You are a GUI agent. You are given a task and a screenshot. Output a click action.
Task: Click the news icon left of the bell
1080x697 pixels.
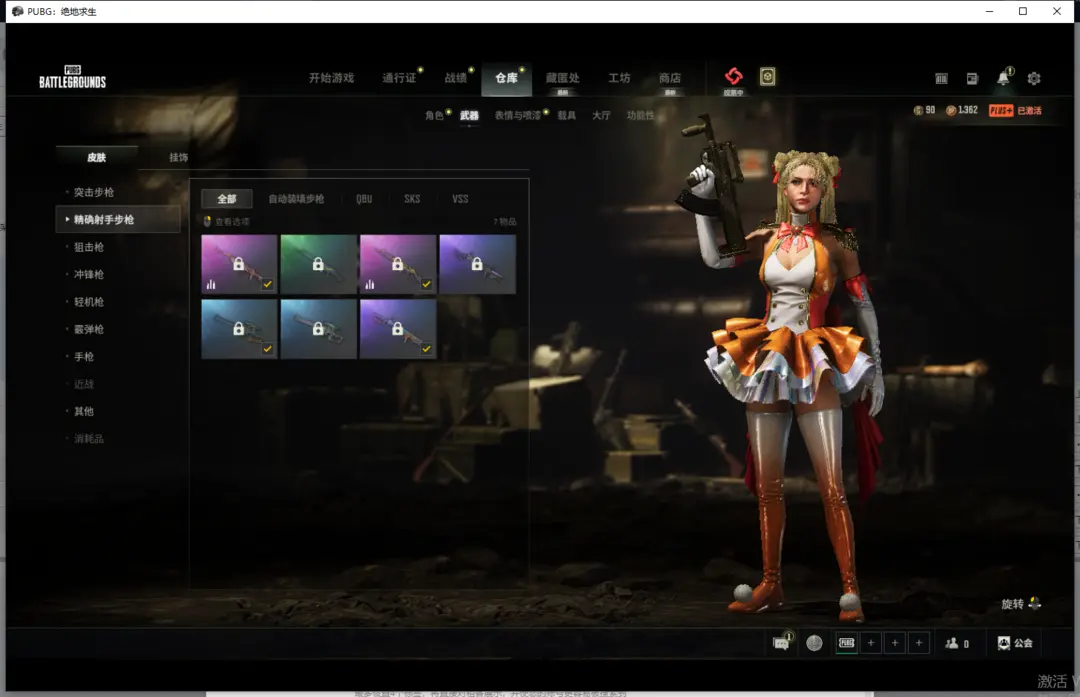tap(972, 79)
